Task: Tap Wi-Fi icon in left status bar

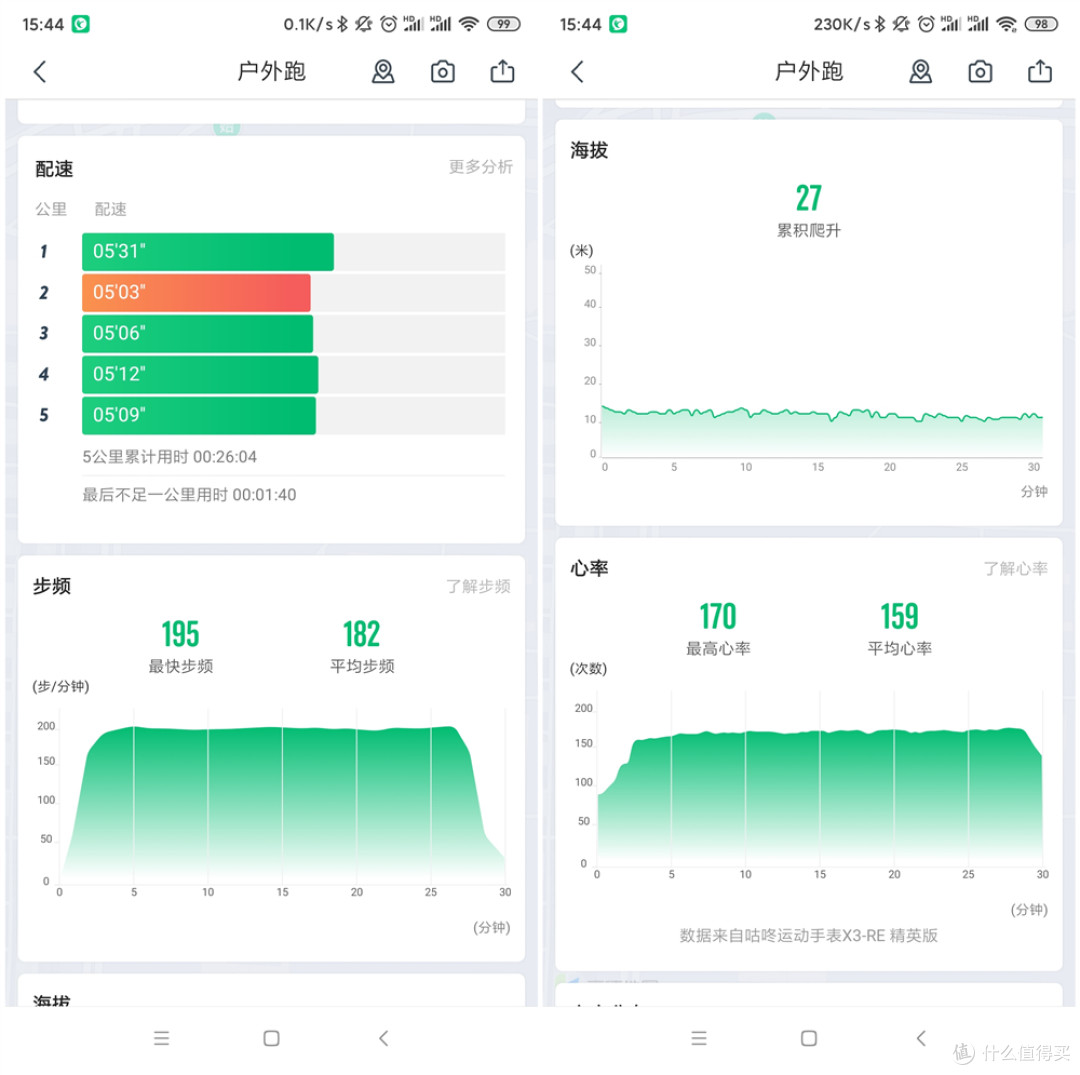Action: pos(468,24)
